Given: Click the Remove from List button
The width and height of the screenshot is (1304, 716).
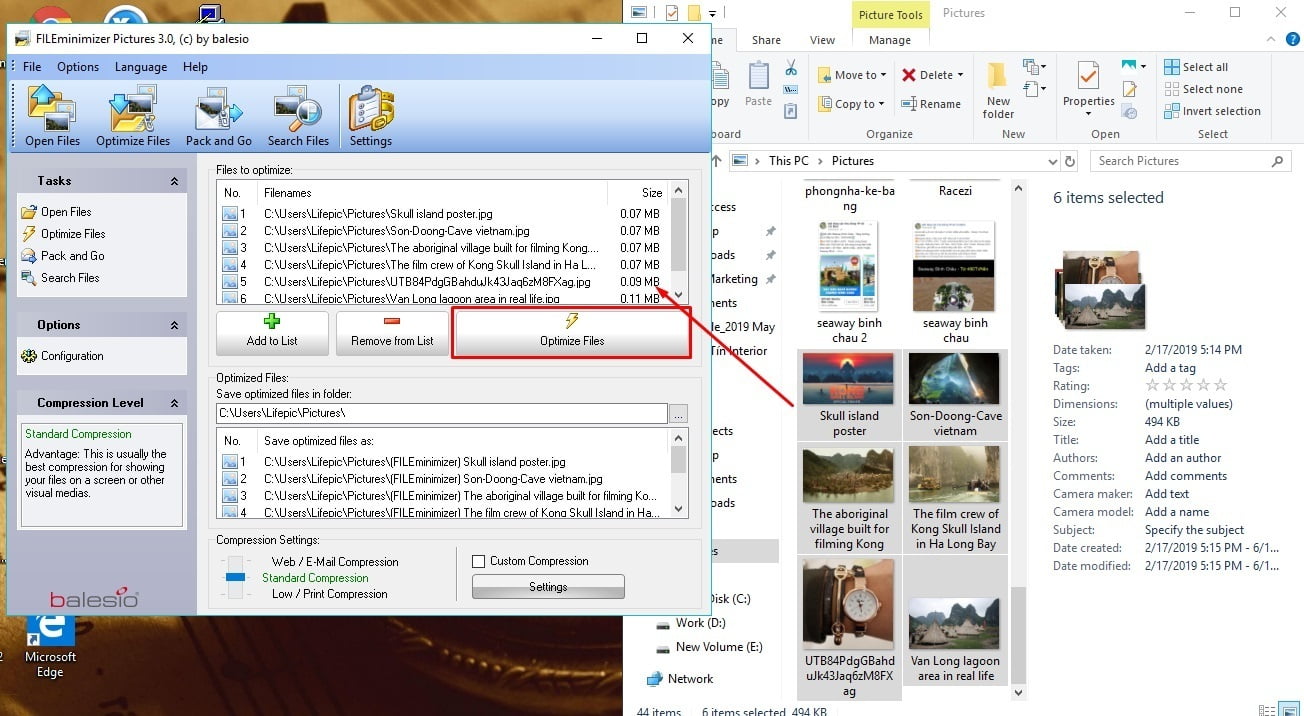Looking at the screenshot, I should 392,333.
